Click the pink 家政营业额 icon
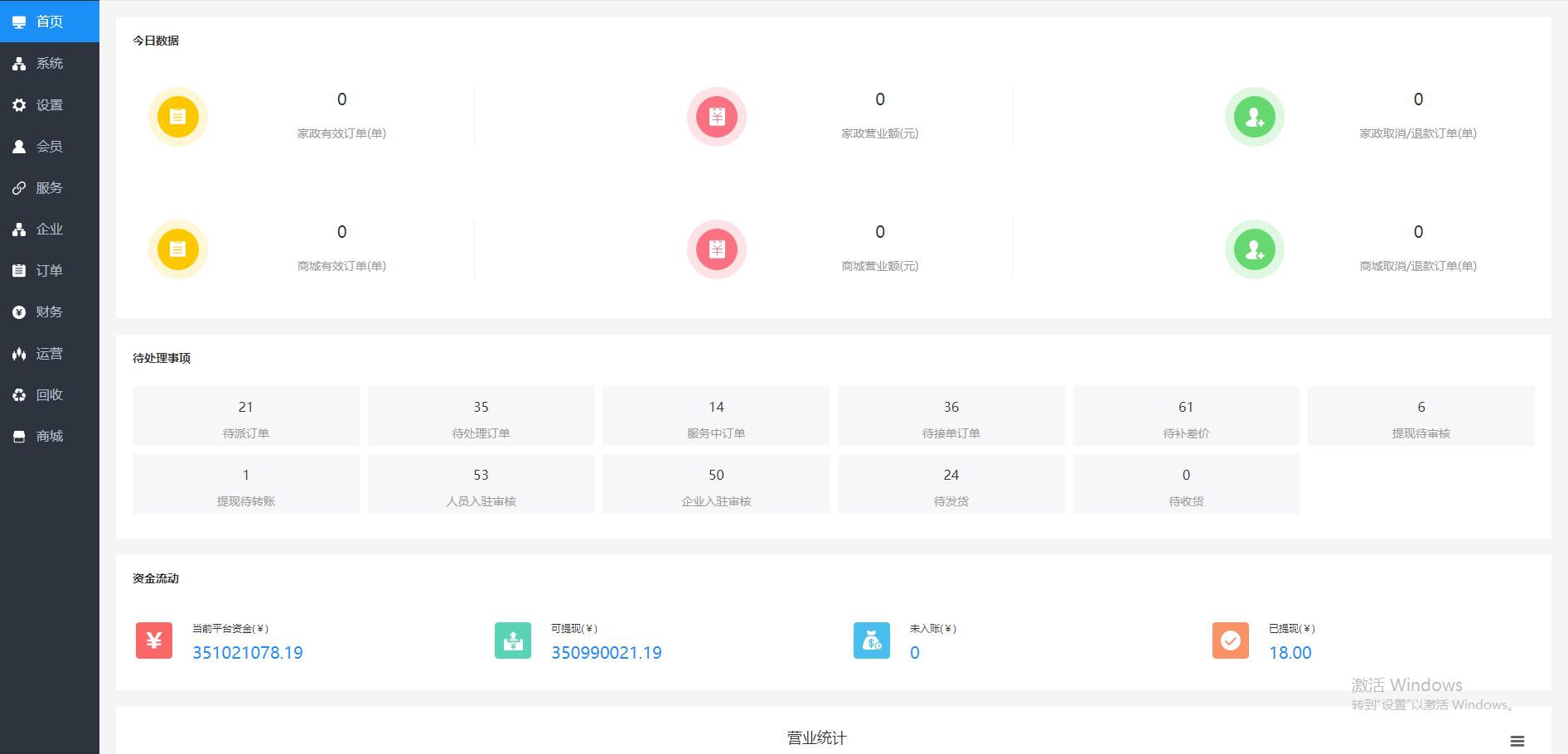The image size is (1568, 754). (717, 117)
